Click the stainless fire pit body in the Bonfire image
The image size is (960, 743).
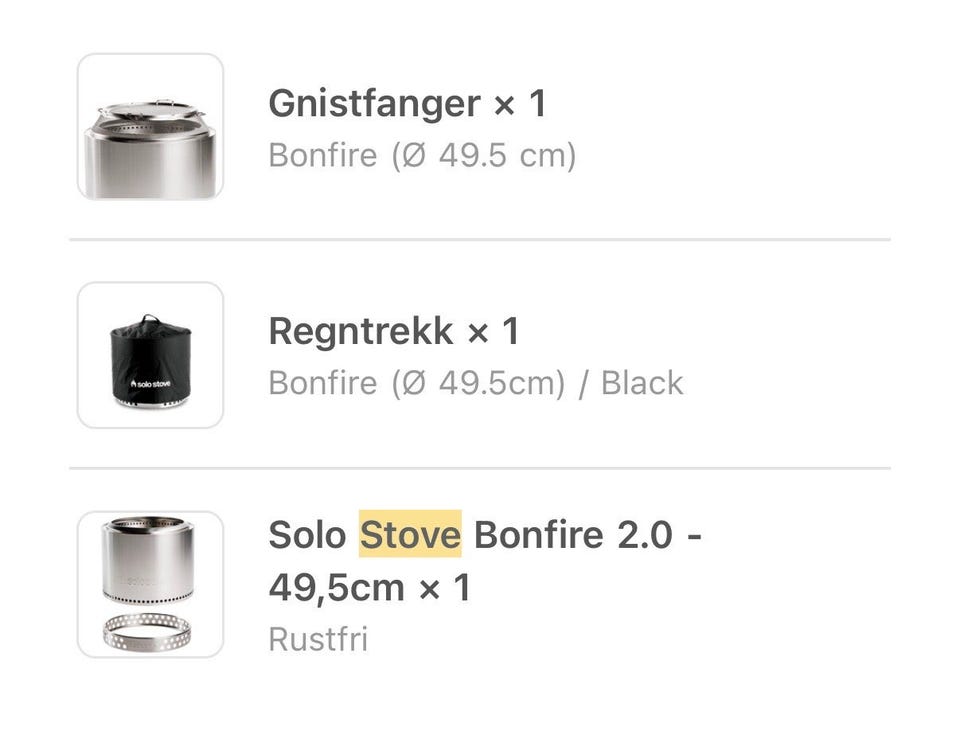coord(148,560)
